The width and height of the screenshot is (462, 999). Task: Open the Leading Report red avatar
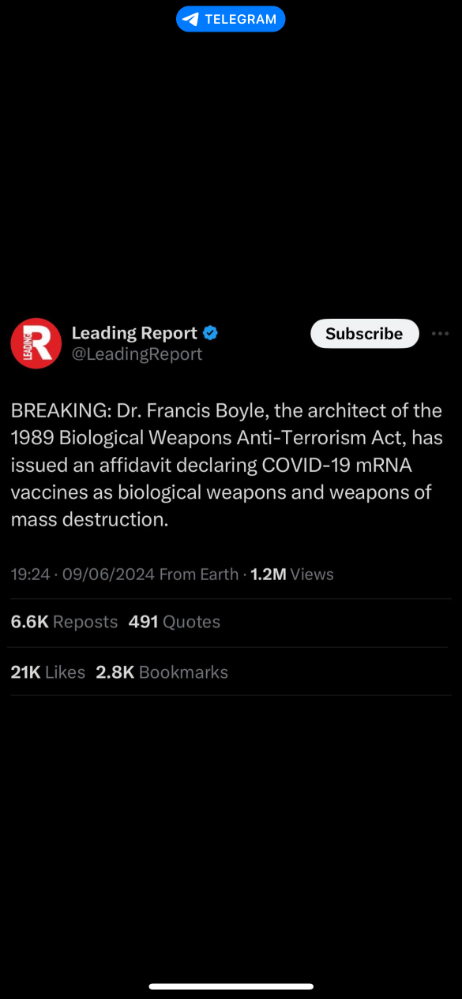pyautogui.click(x=36, y=343)
